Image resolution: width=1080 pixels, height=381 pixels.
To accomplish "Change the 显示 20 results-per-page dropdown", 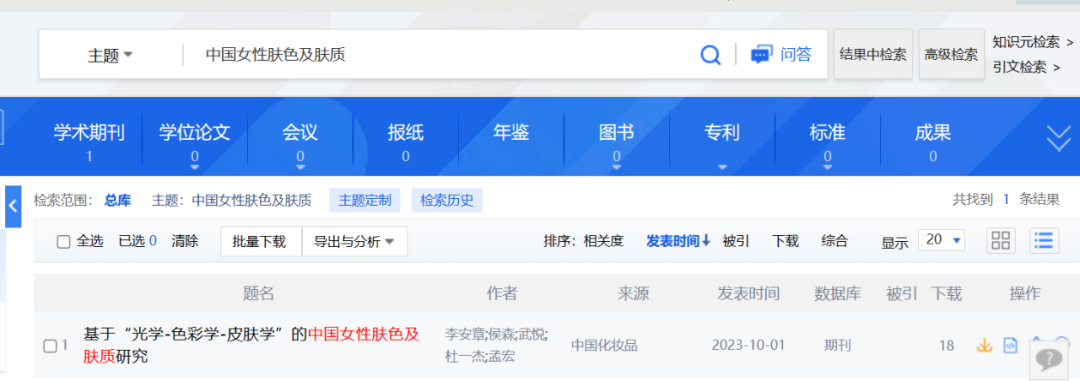I will point(942,240).
